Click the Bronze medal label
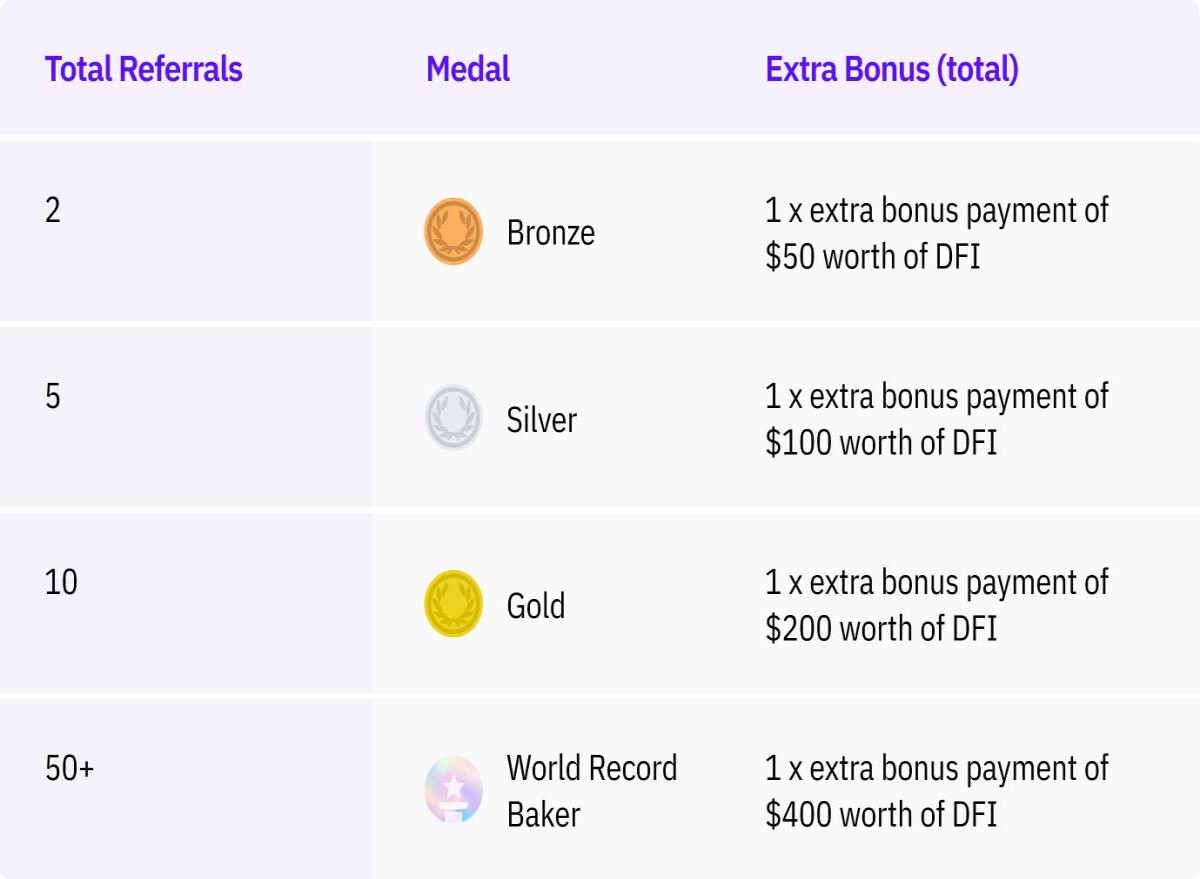Viewport: 1200px width, 879px height. point(551,233)
